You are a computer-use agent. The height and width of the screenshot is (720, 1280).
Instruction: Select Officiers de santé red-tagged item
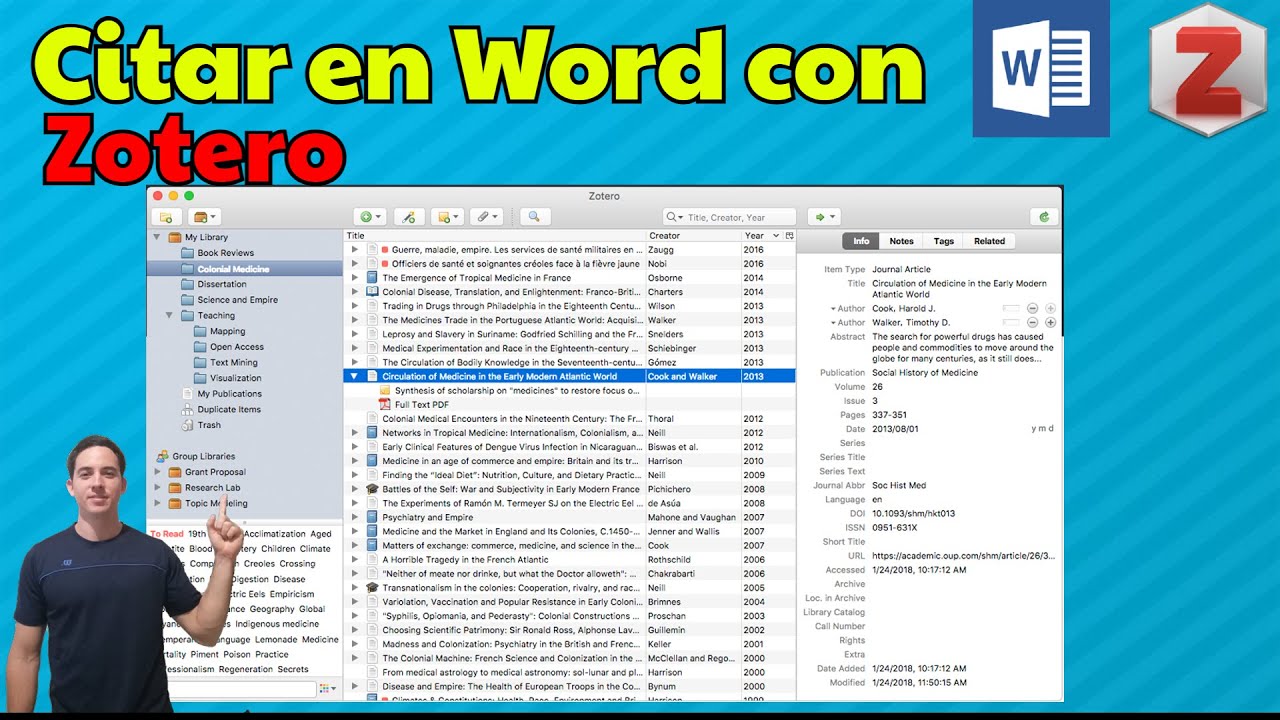pos(515,264)
